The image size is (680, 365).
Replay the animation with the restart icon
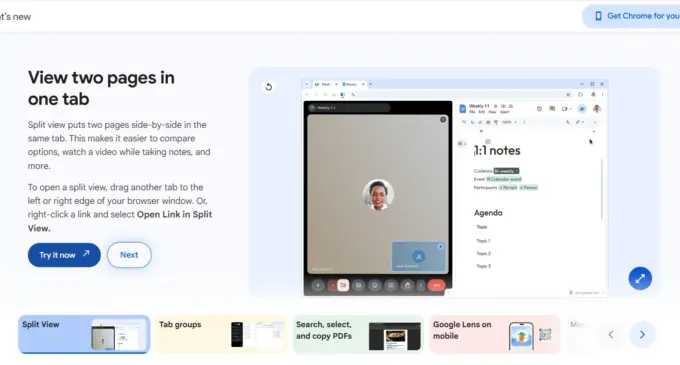click(x=268, y=87)
